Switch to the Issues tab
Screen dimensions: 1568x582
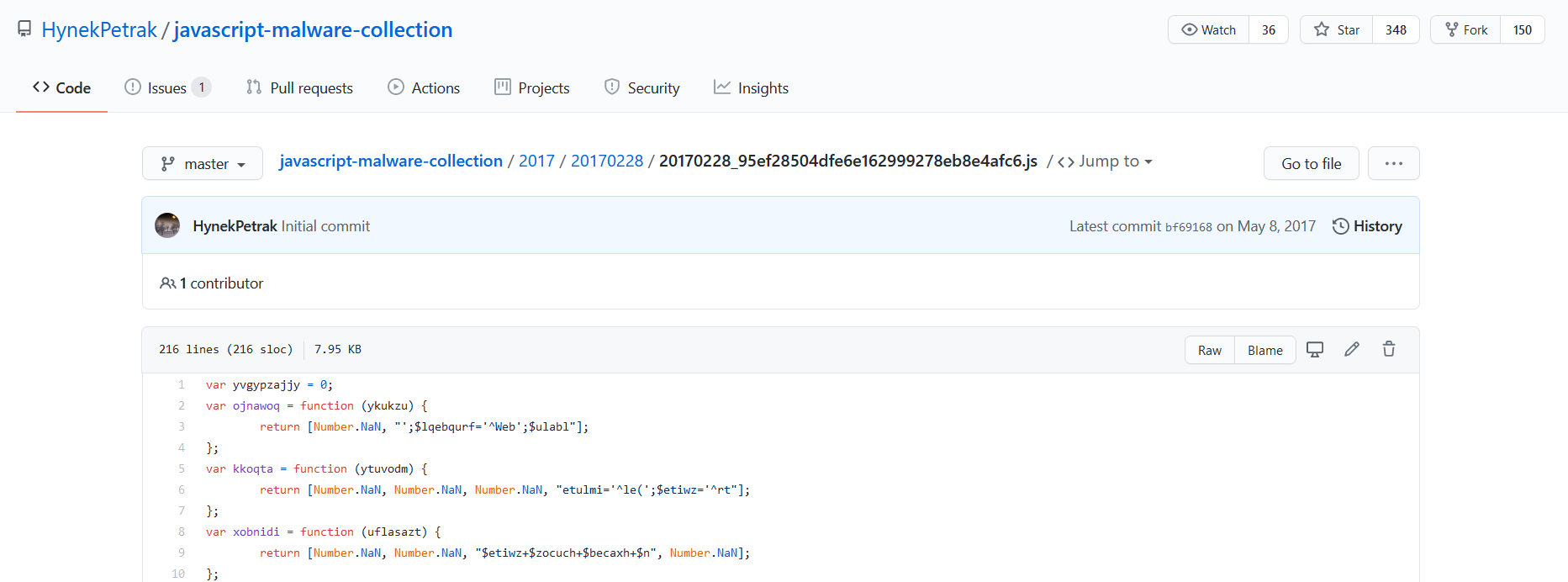[166, 88]
